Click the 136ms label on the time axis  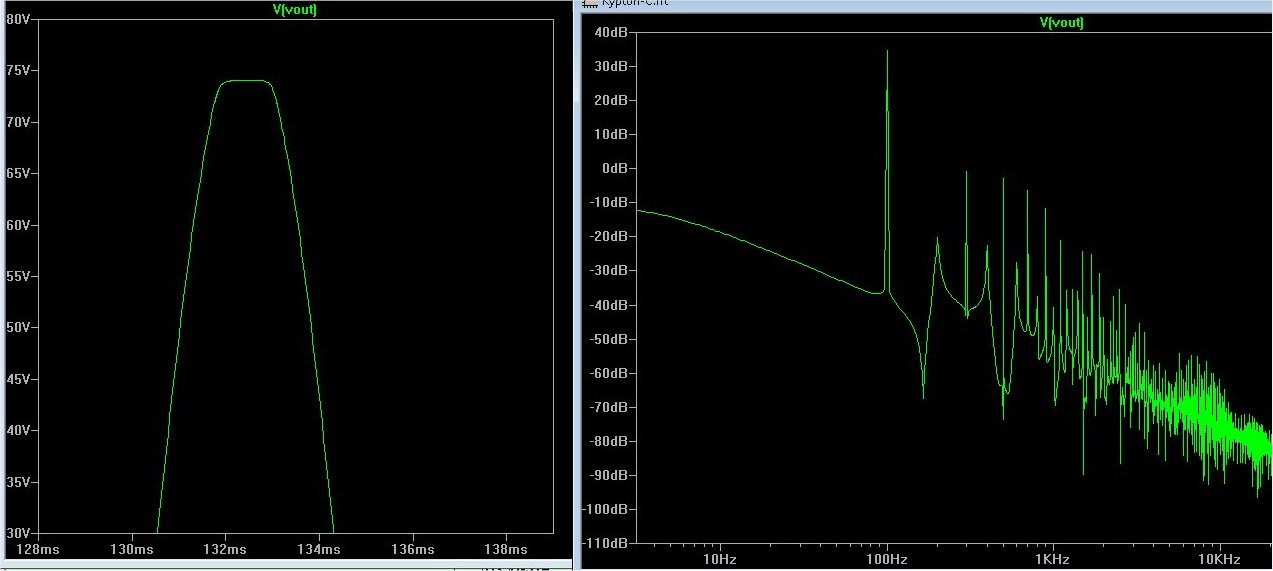(x=412, y=549)
